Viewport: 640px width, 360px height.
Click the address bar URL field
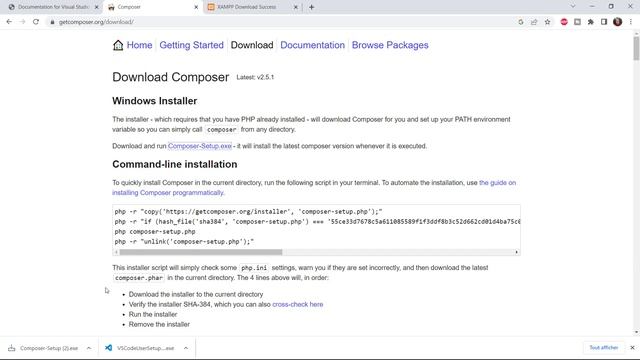click(x=282, y=22)
